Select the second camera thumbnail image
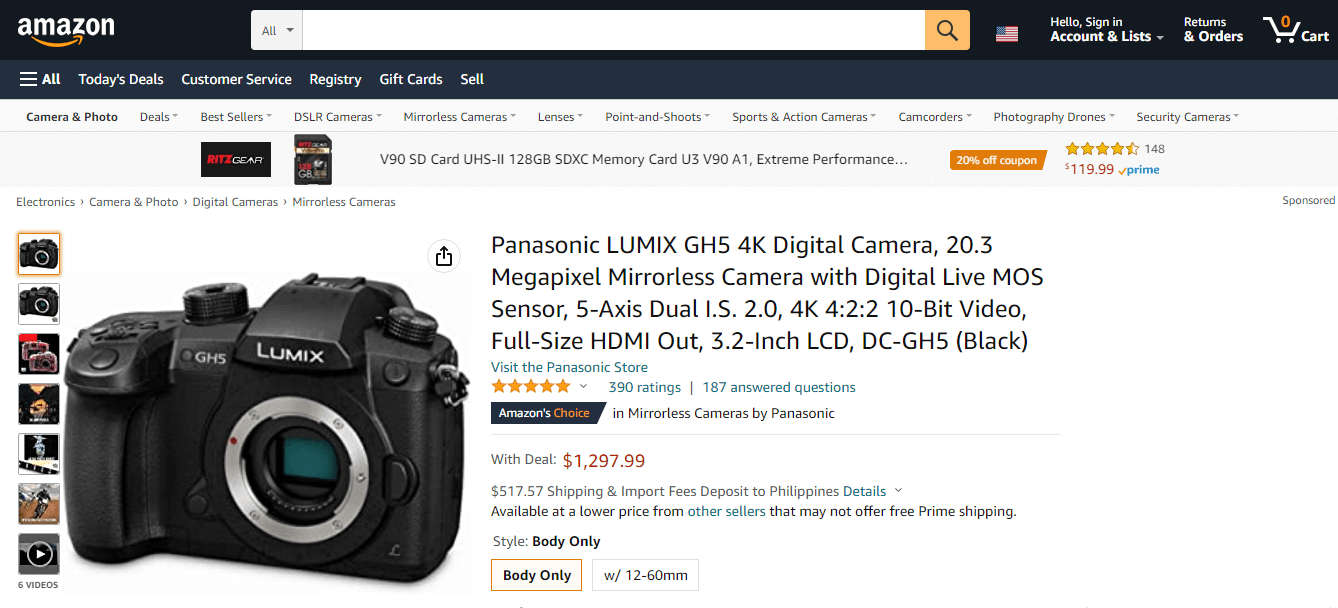This screenshot has width=1338, height=608. (x=39, y=303)
